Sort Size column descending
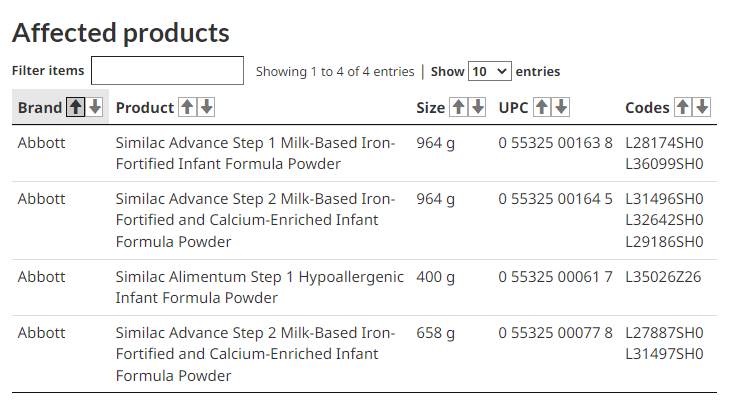The height and width of the screenshot is (403, 731). pos(477,107)
